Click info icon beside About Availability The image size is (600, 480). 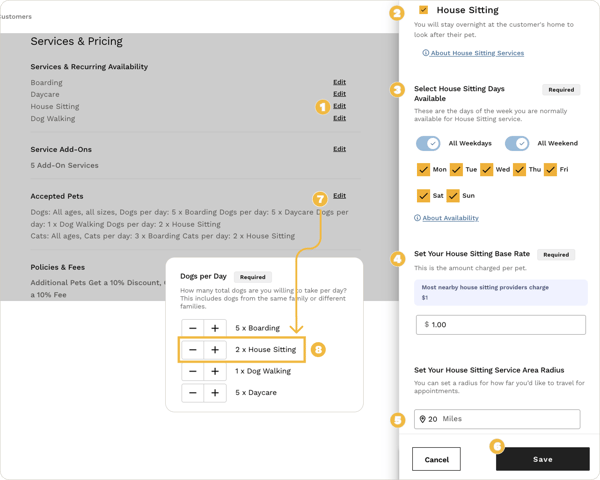pyautogui.click(x=417, y=218)
